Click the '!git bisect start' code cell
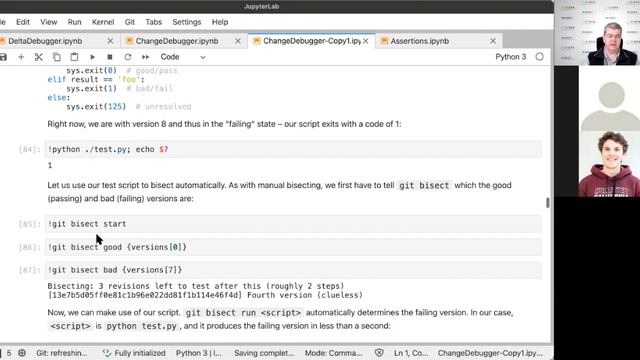640x360 pixels. (293, 224)
